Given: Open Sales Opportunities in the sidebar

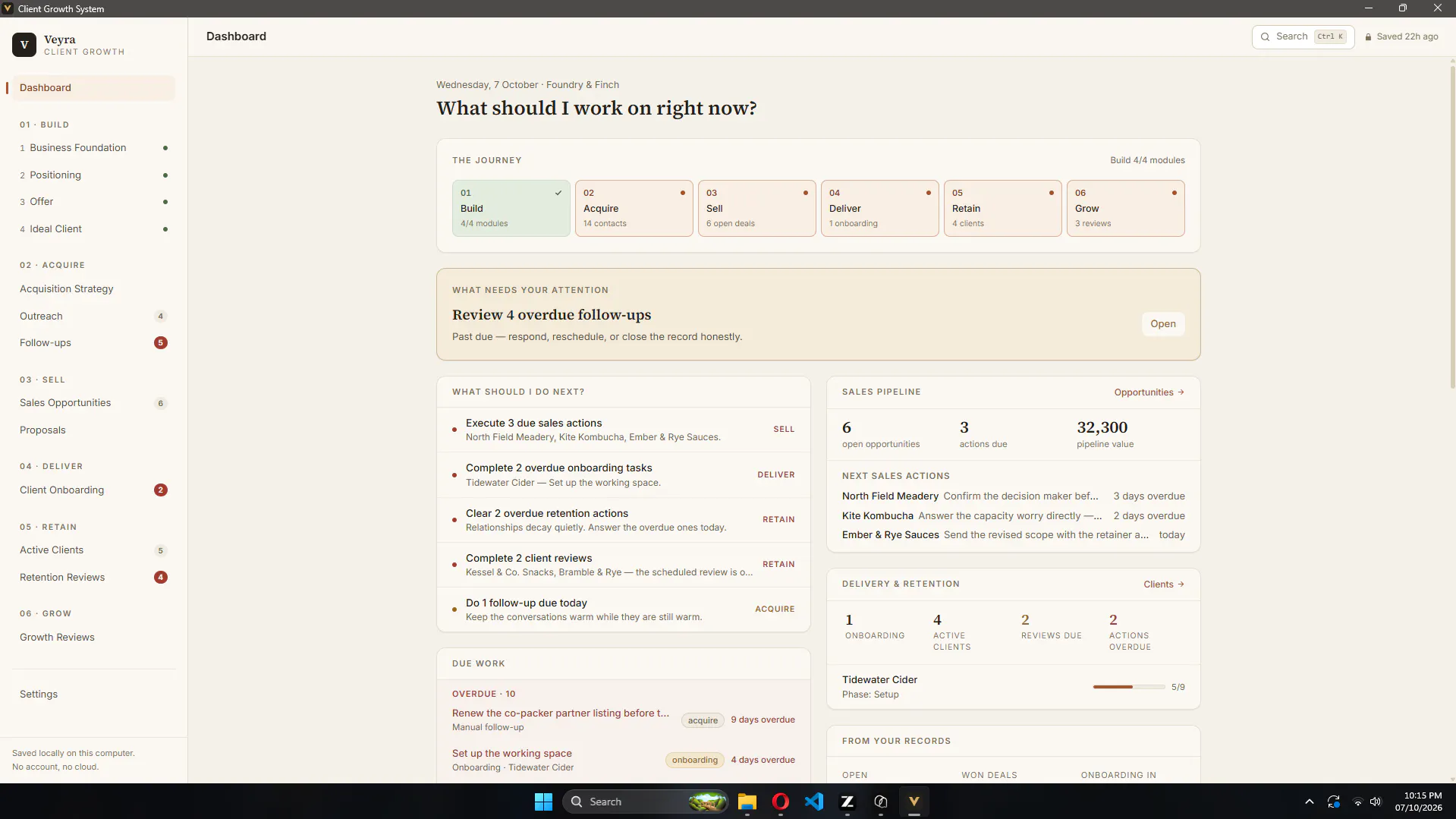Looking at the screenshot, I should click(93, 403).
